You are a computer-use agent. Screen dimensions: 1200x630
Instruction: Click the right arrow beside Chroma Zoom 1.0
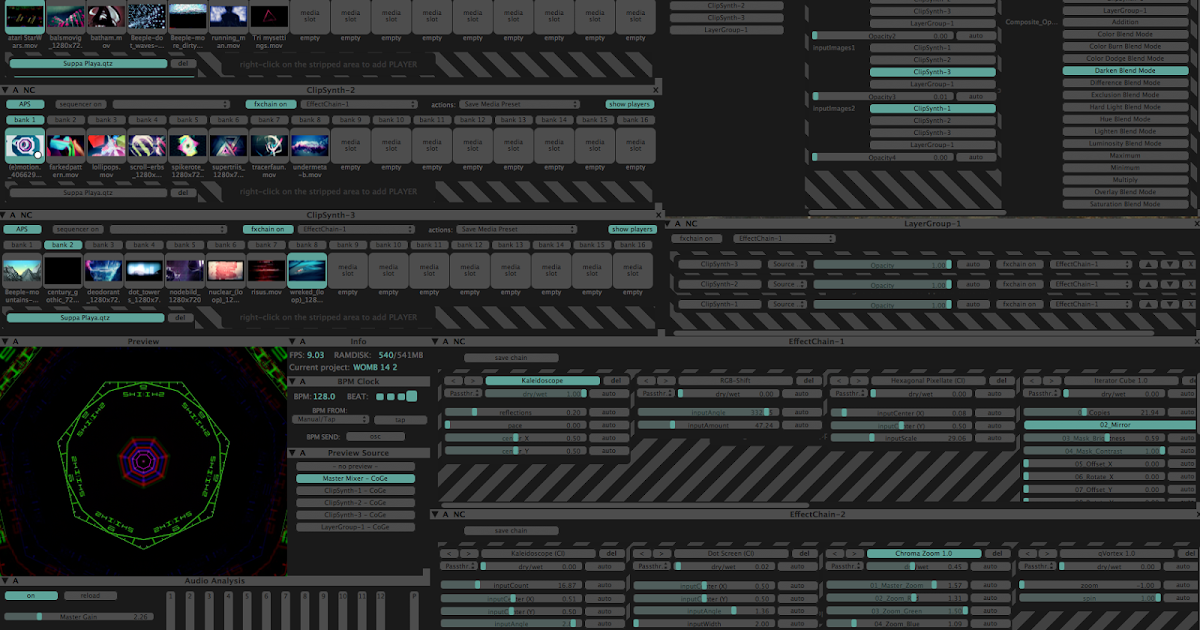tap(854, 552)
